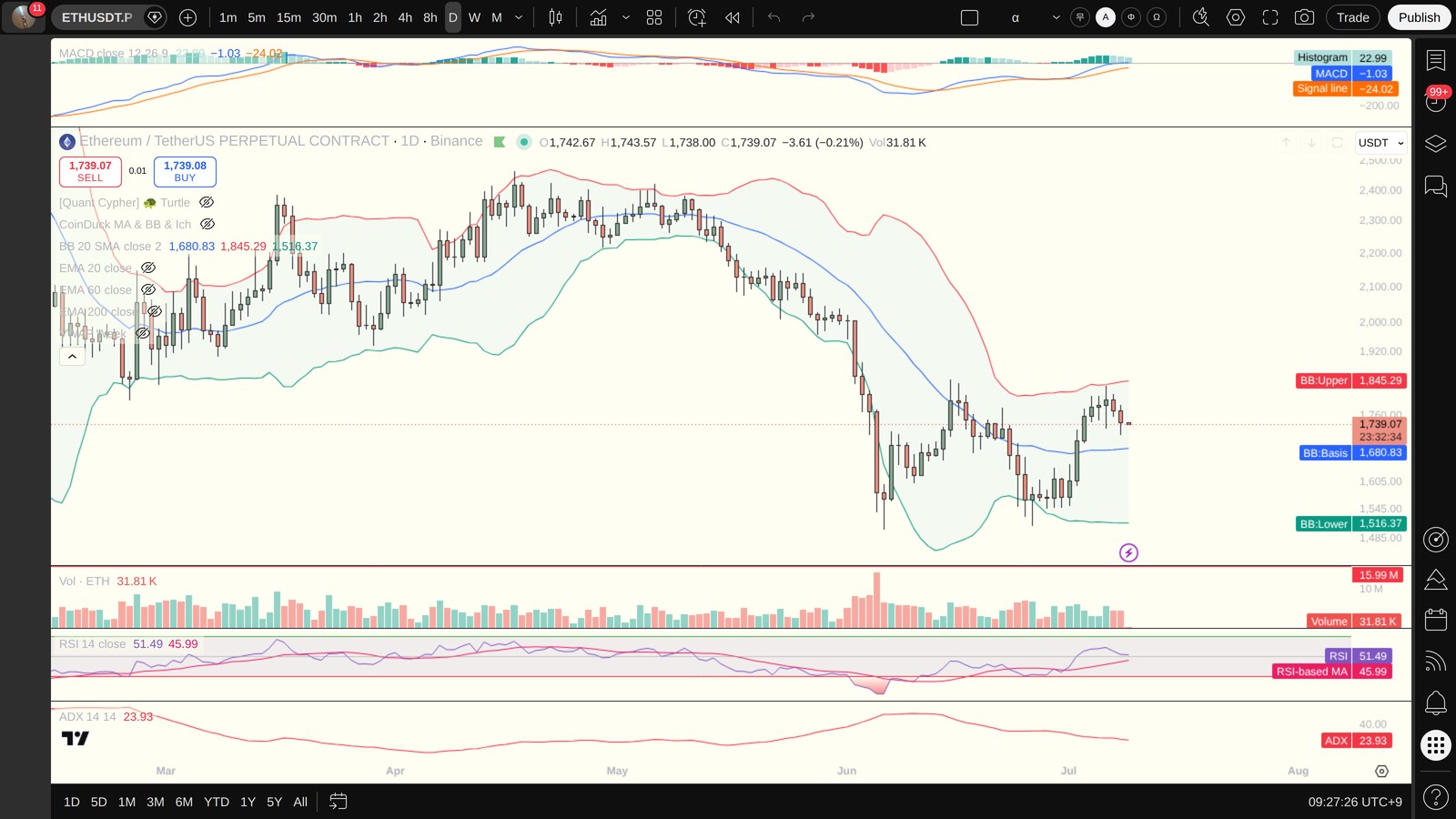
Task: Expand the time interval dropdown arrow
Action: (519, 17)
